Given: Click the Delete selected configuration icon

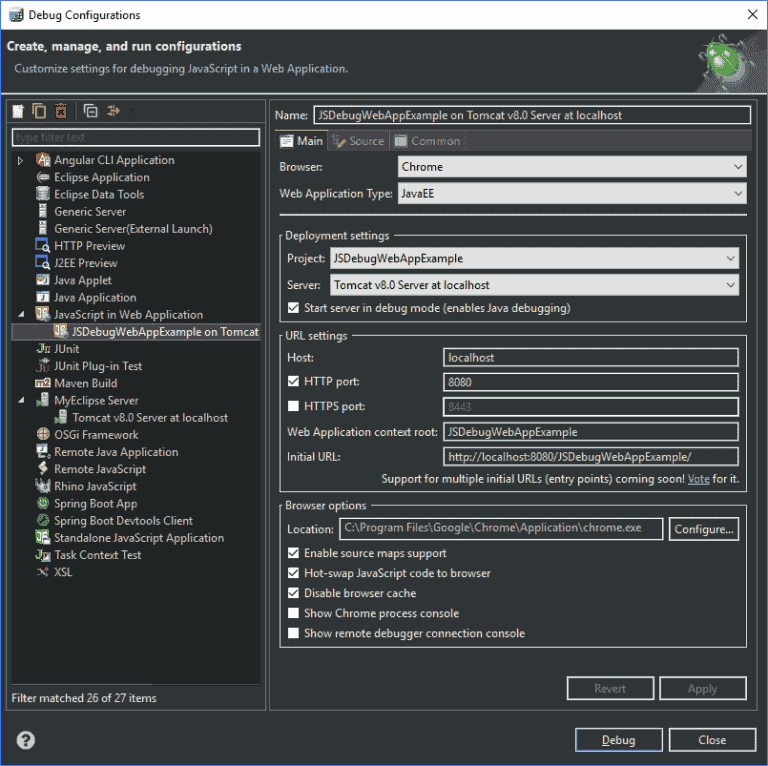Looking at the screenshot, I should pyautogui.click(x=61, y=111).
